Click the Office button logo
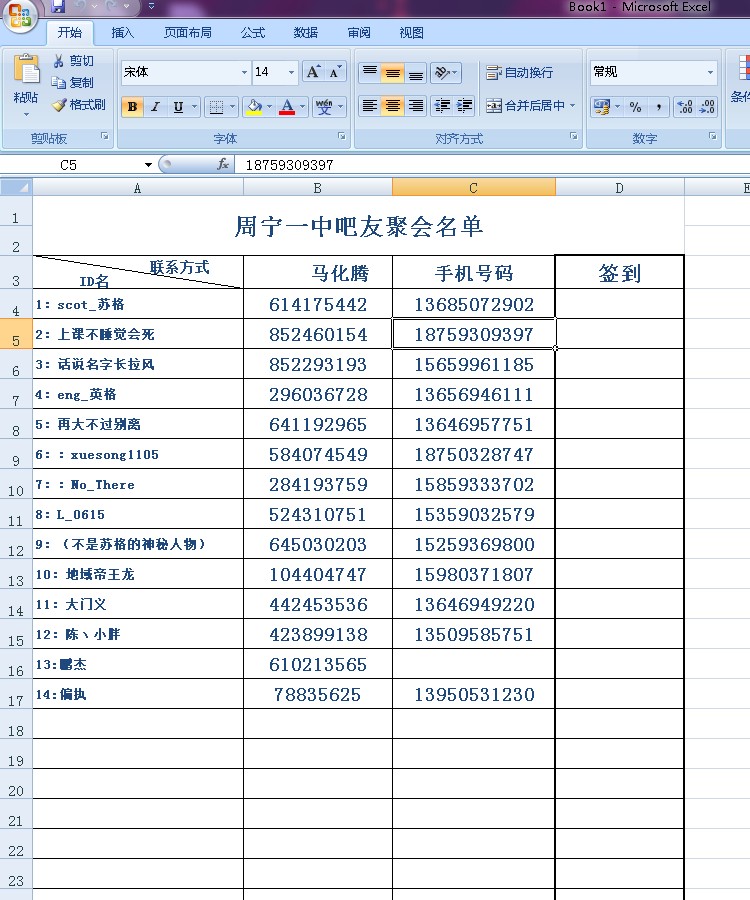This screenshot has width=750, height=900. pyautogui.click(x=20, y=15)
